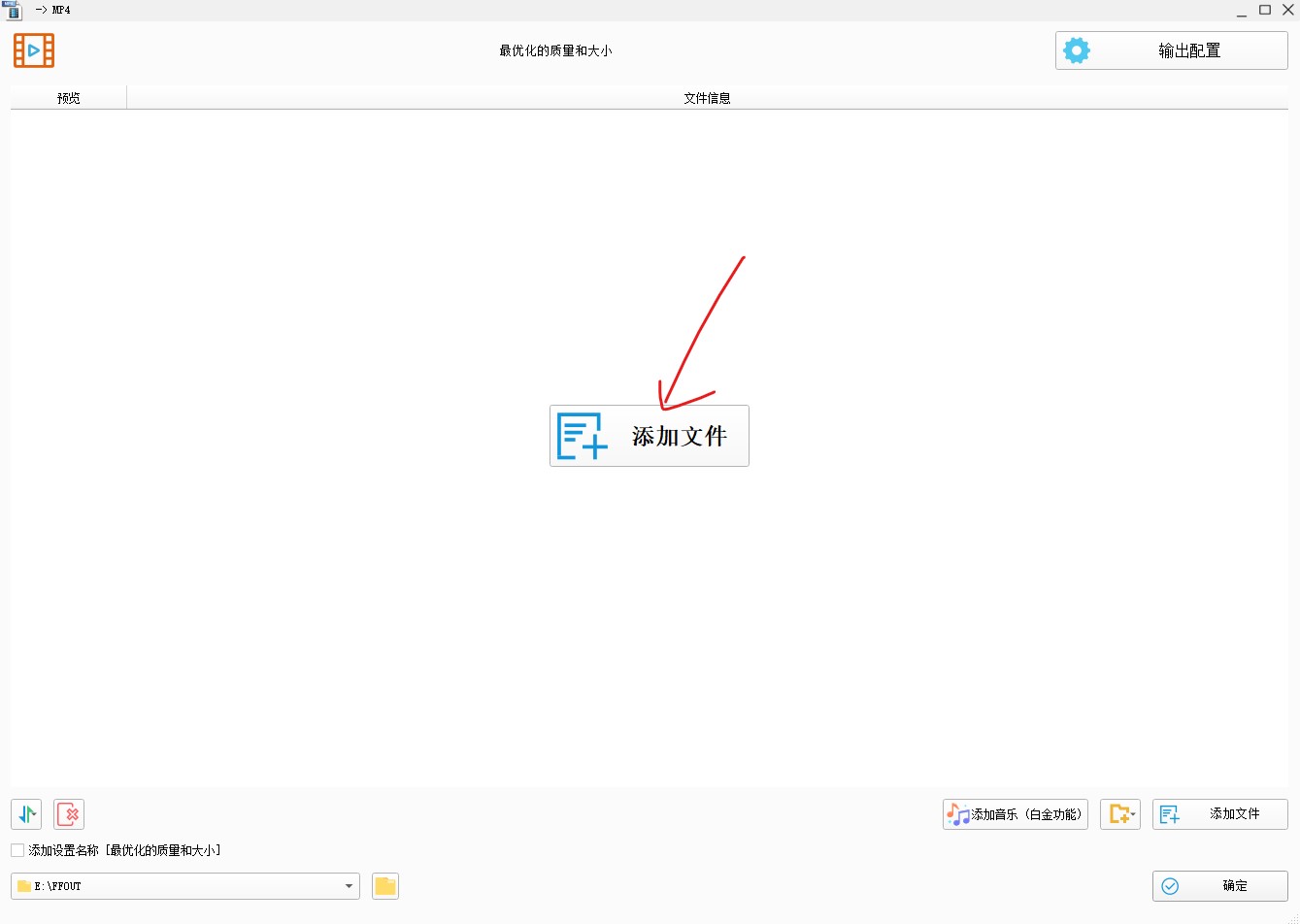
Task: Browse output folder with yellow folder icon
Action: coord(385,886)
